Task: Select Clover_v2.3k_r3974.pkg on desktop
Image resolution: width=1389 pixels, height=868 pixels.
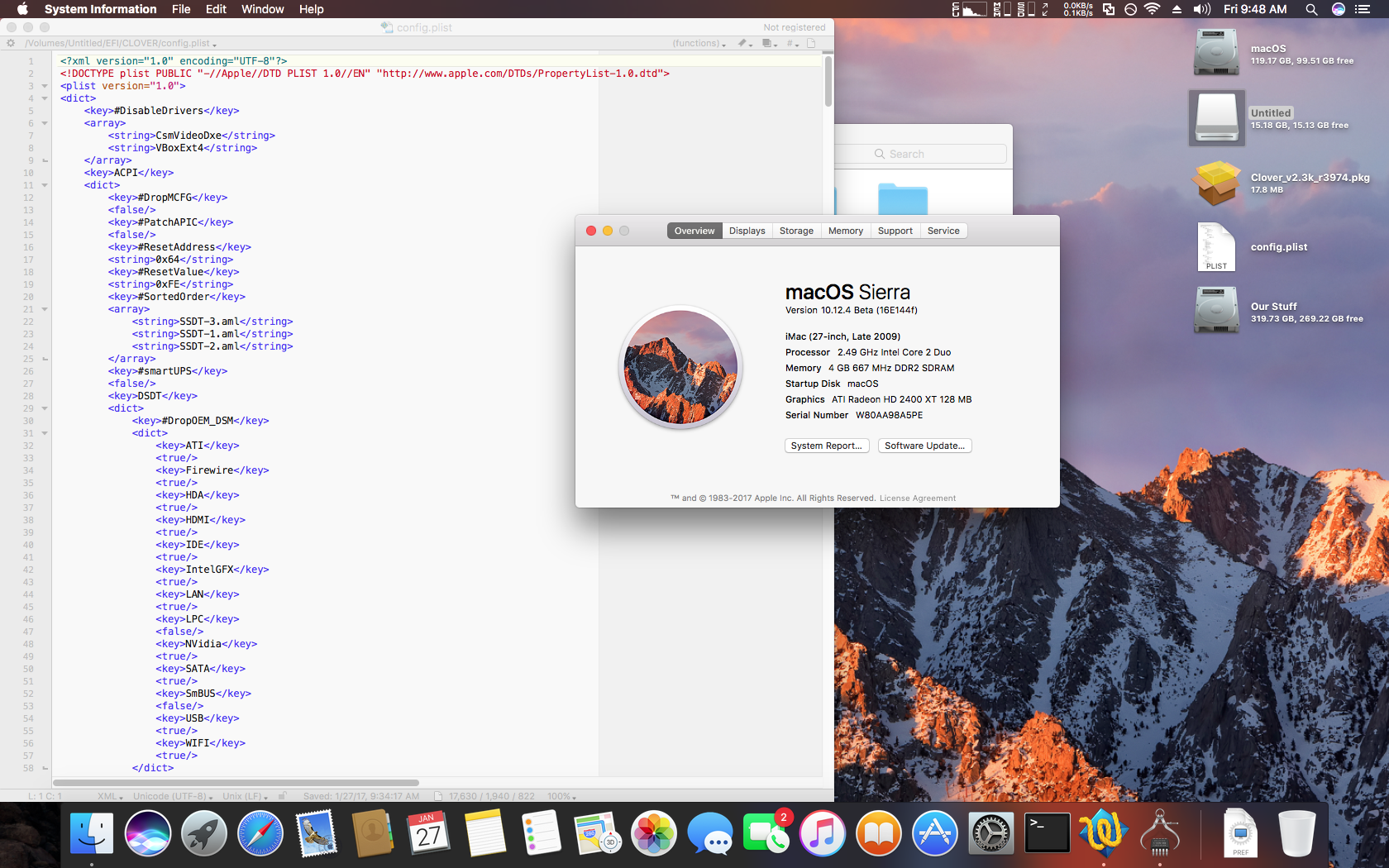Action: click(x=1216, y=183)
